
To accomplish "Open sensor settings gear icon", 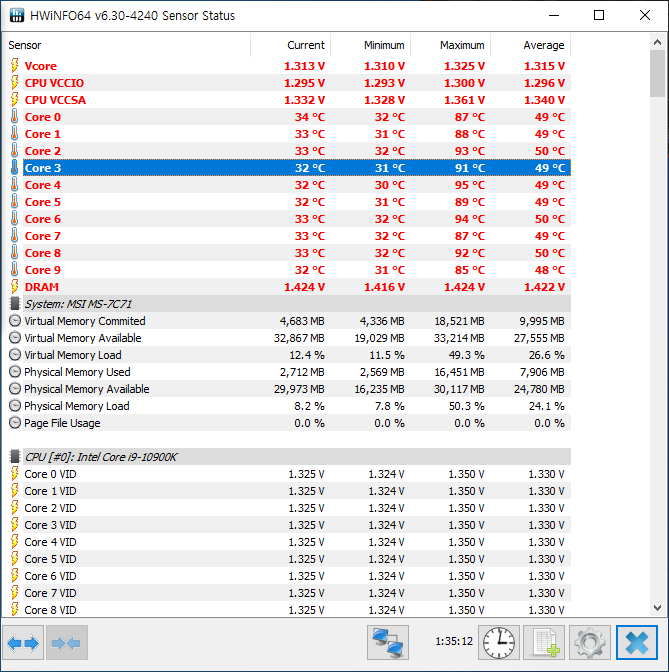I will click(590, 642).
